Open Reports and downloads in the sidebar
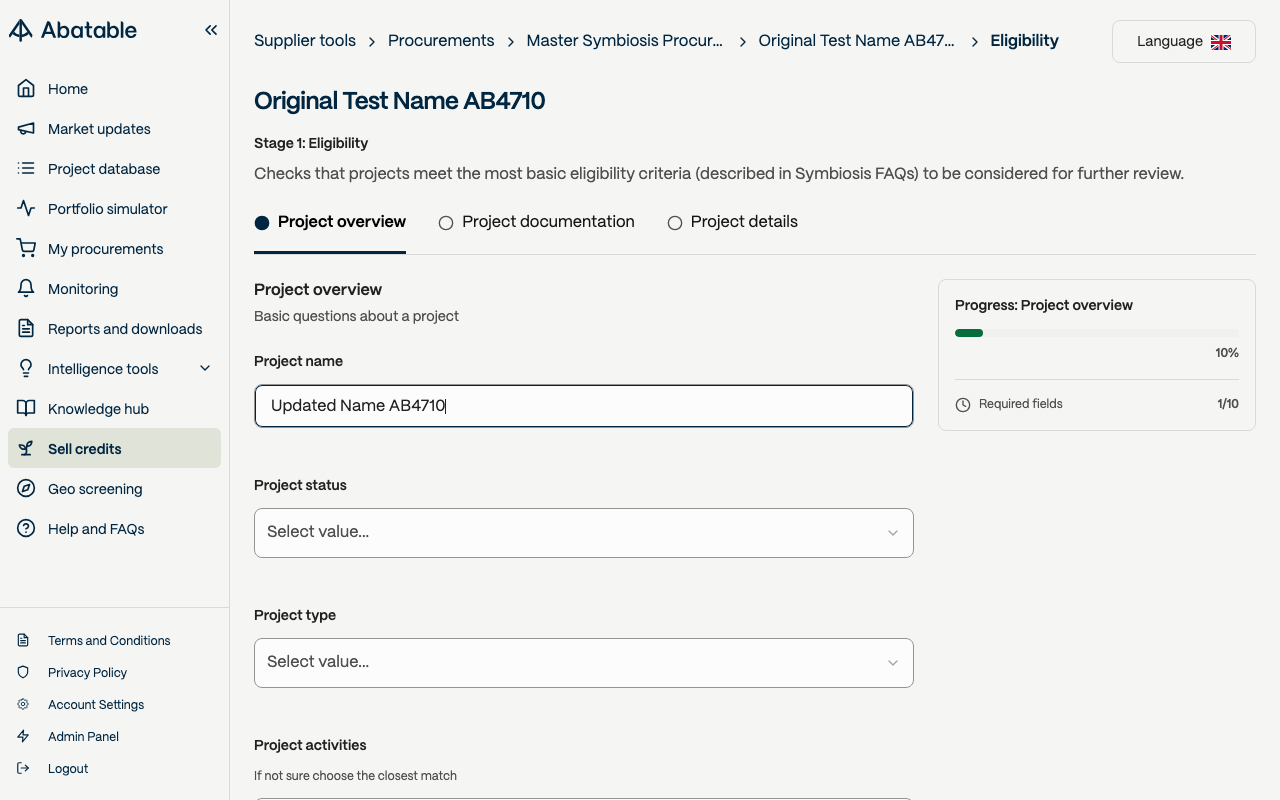 (125, 329)
